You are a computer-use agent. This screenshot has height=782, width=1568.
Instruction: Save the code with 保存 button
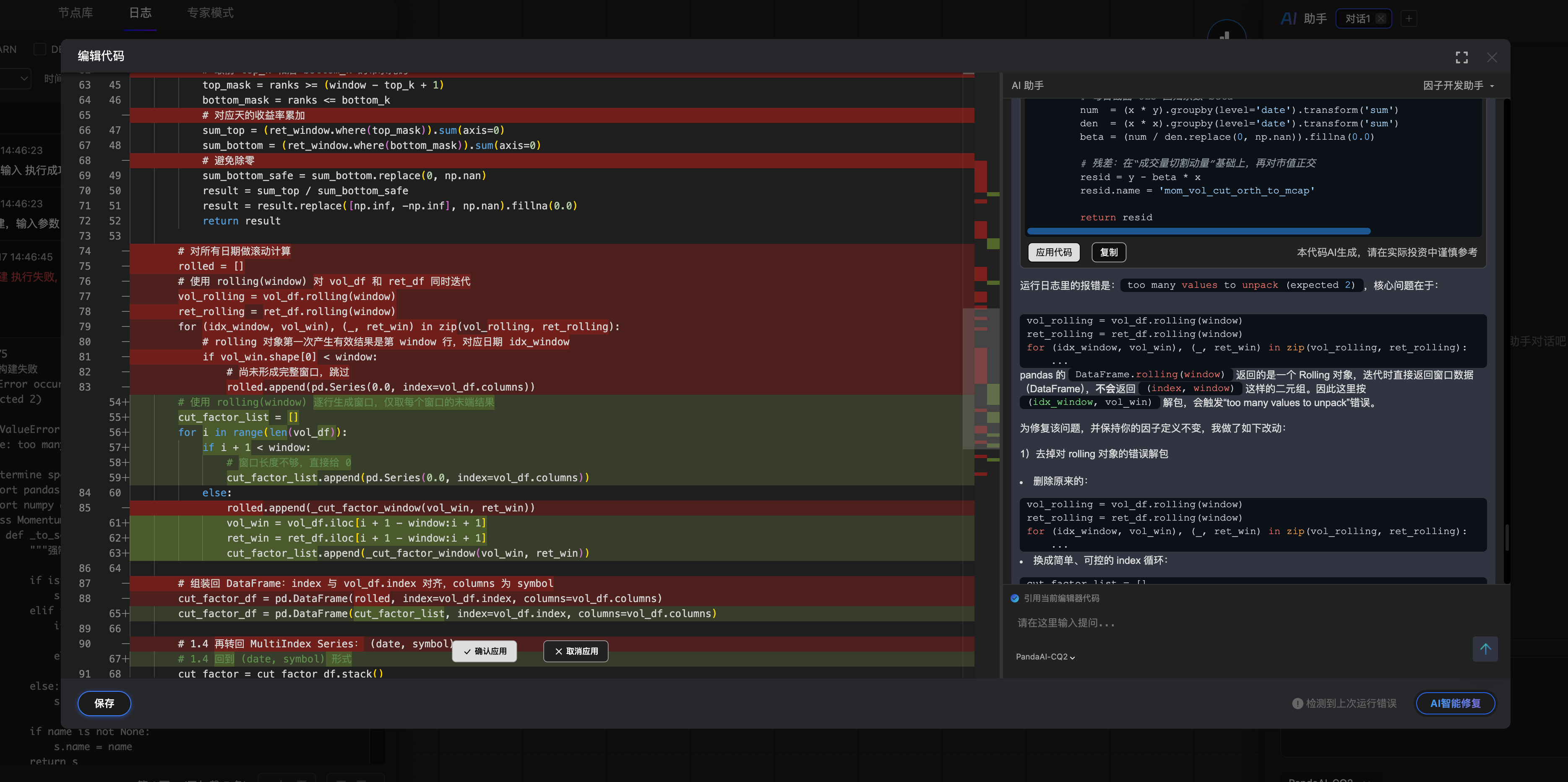(x=104, y=704)
